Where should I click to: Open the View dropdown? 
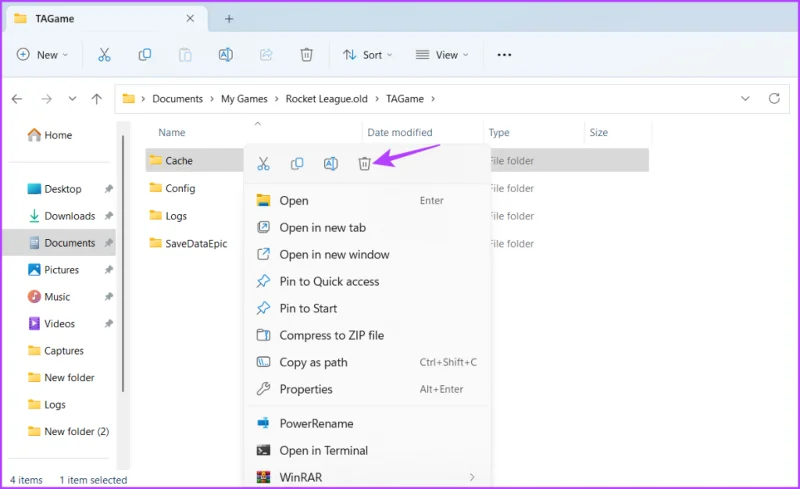442,55
